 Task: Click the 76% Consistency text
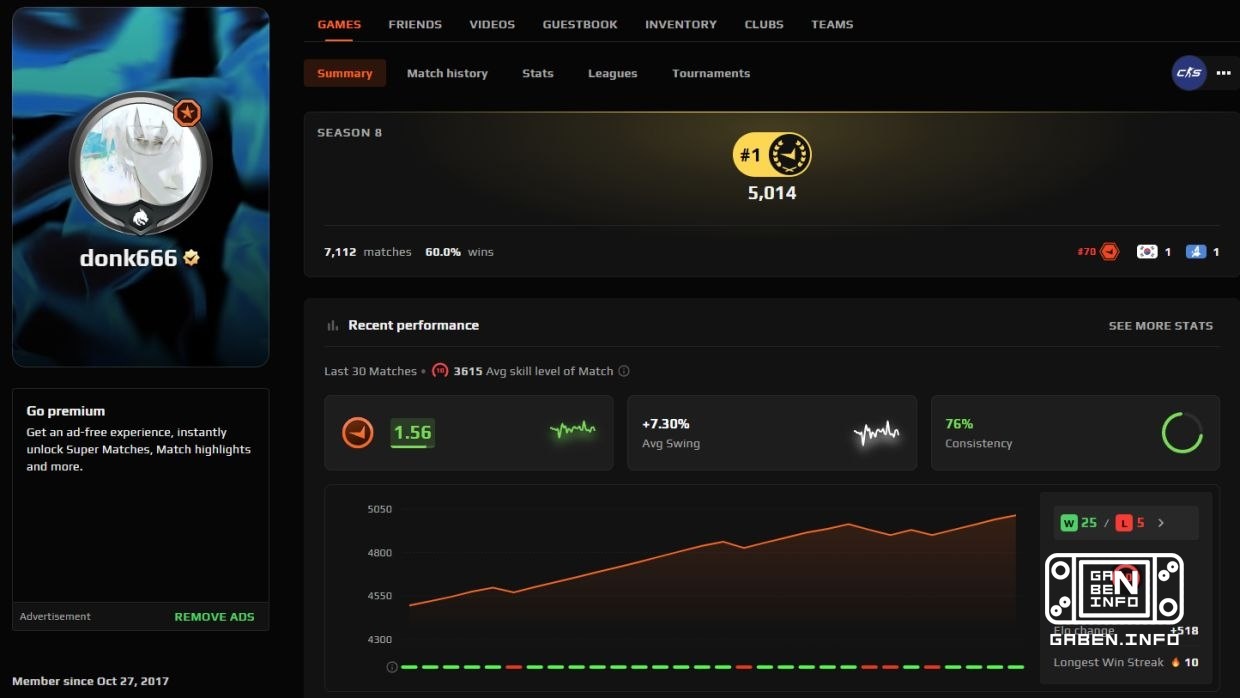978,433
